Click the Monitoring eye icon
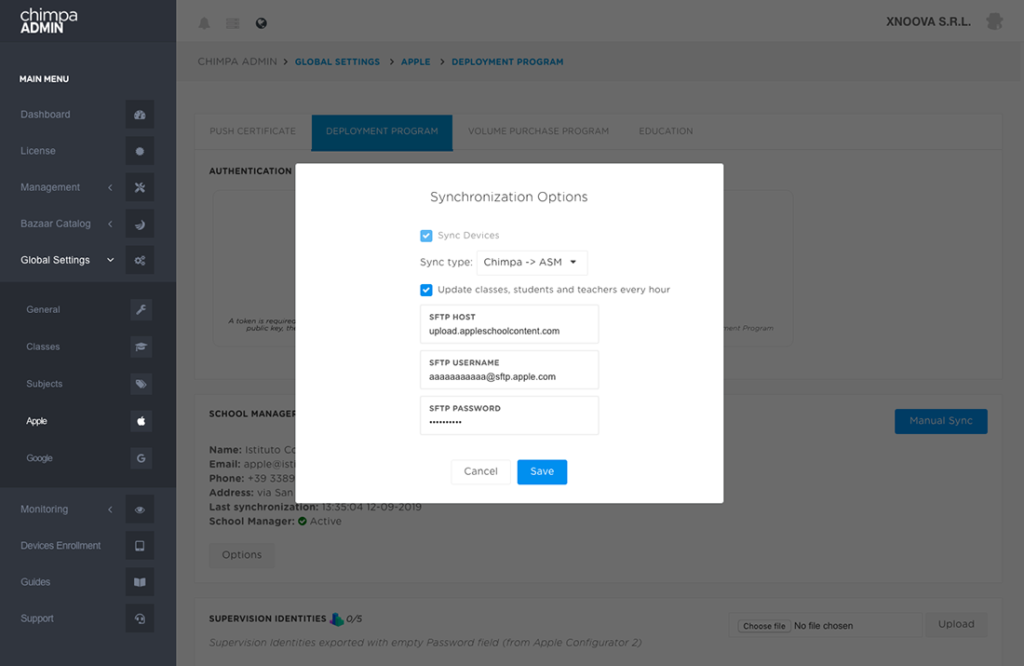Viewport: 1024px width, 666px height. click(x=140, y=509)
